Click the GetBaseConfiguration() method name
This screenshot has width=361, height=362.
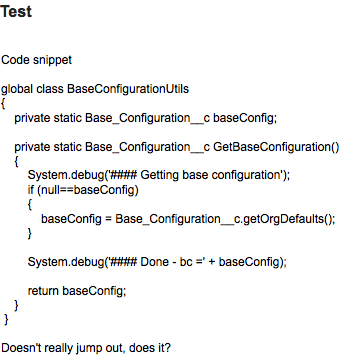click(276, 147)
